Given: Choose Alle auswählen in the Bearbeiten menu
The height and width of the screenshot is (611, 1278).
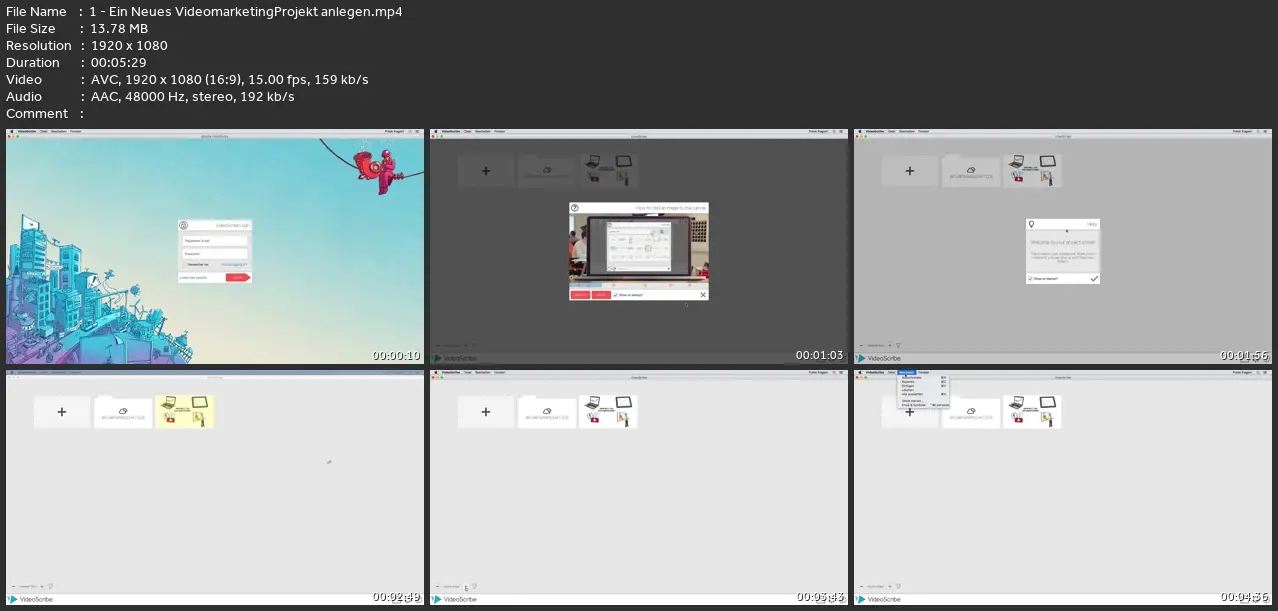Looking at the screenshot, I should [x=912, y=394].
